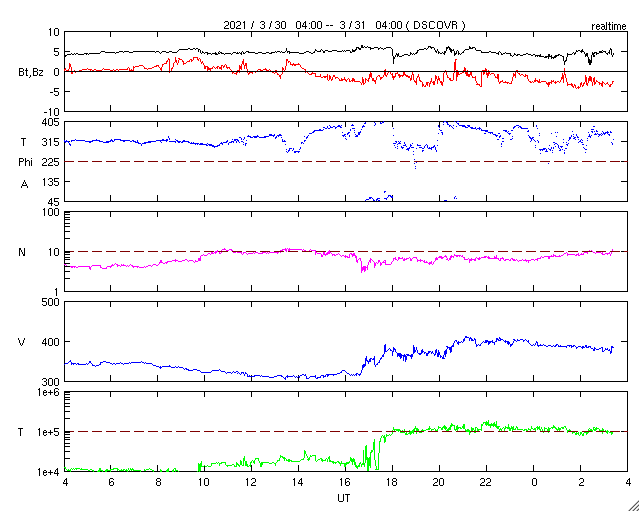
Task: Click hour '16' on the UT axis
Action: (345, 482)
